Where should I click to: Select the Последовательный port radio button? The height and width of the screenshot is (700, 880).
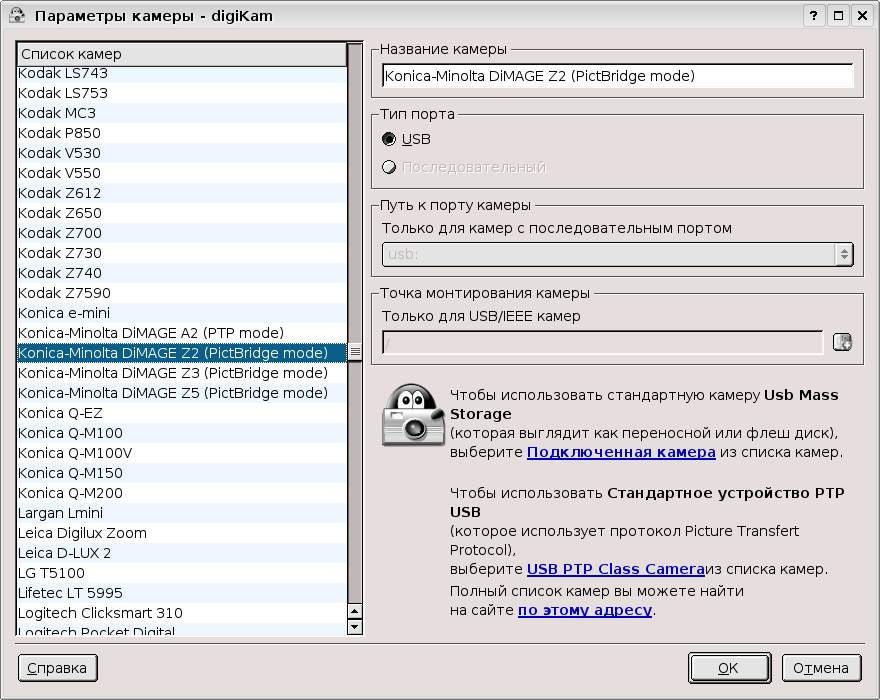(x=389, y=167)
